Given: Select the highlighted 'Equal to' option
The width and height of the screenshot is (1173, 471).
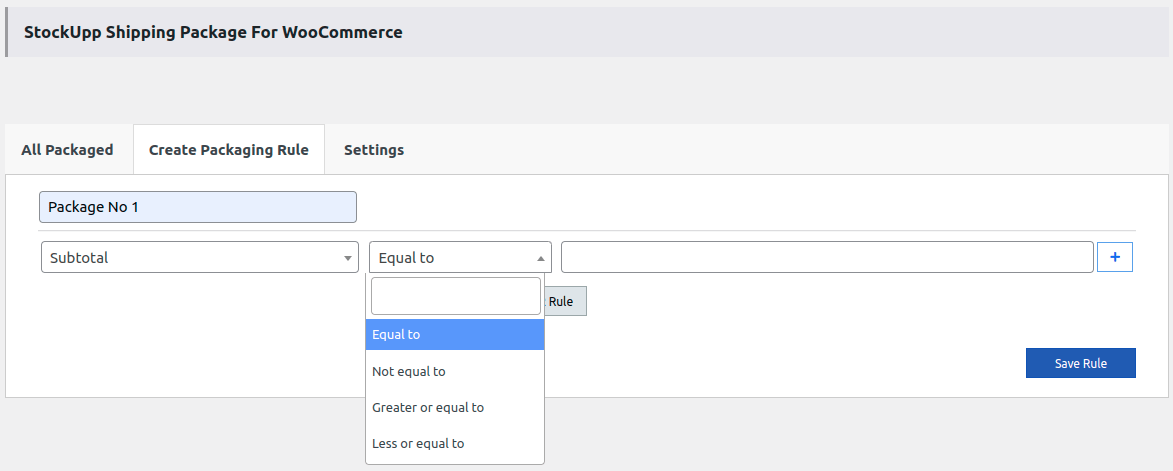Looking at the screenshot, I should pyautogui.click(x=455, y=334).
